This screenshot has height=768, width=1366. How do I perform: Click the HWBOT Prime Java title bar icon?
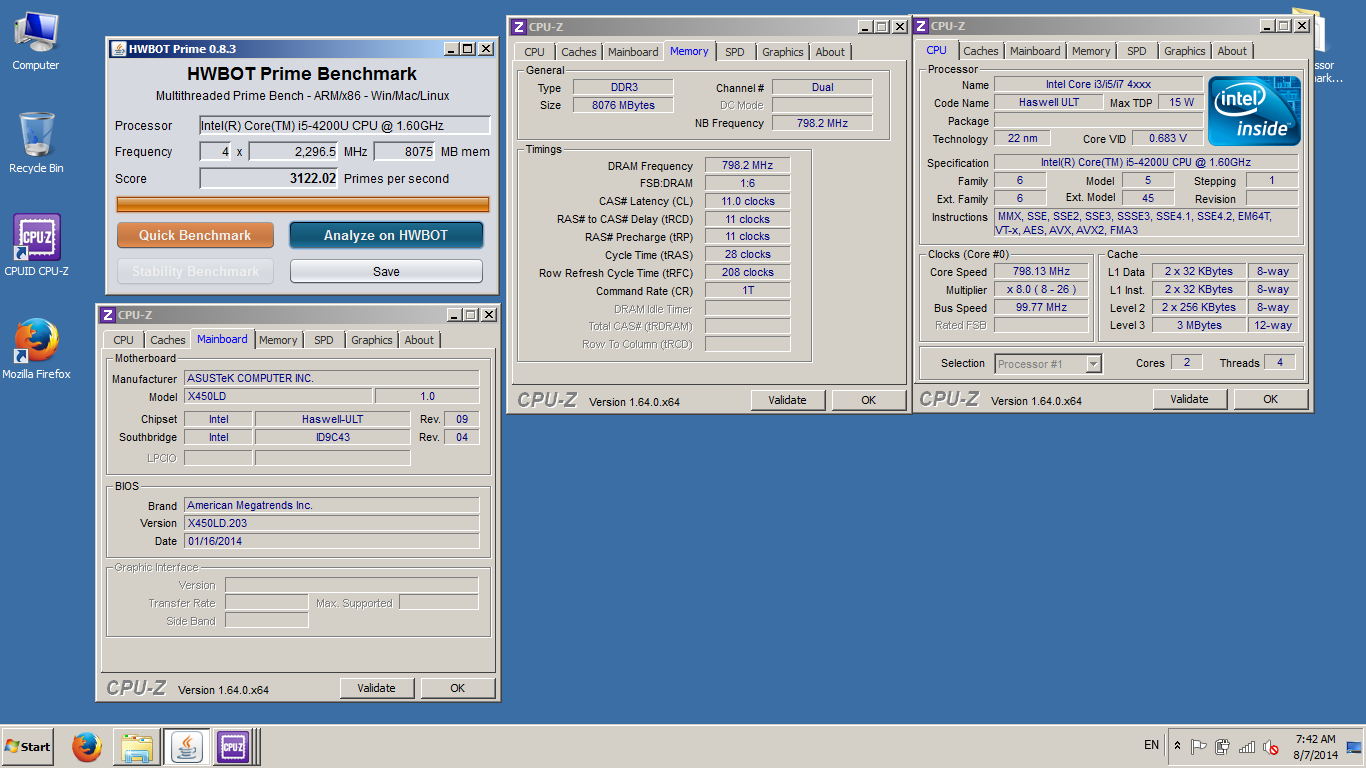118,49
